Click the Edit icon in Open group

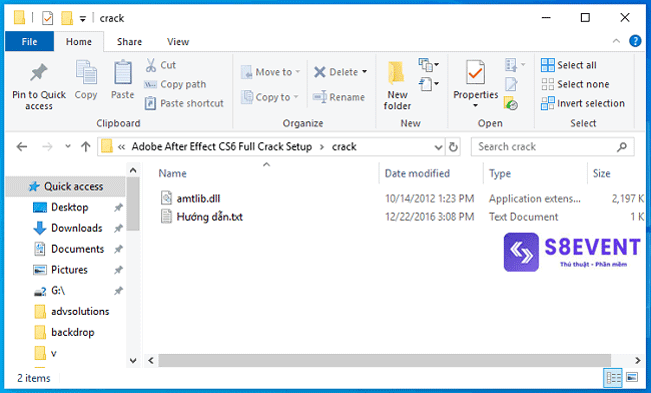511,84
